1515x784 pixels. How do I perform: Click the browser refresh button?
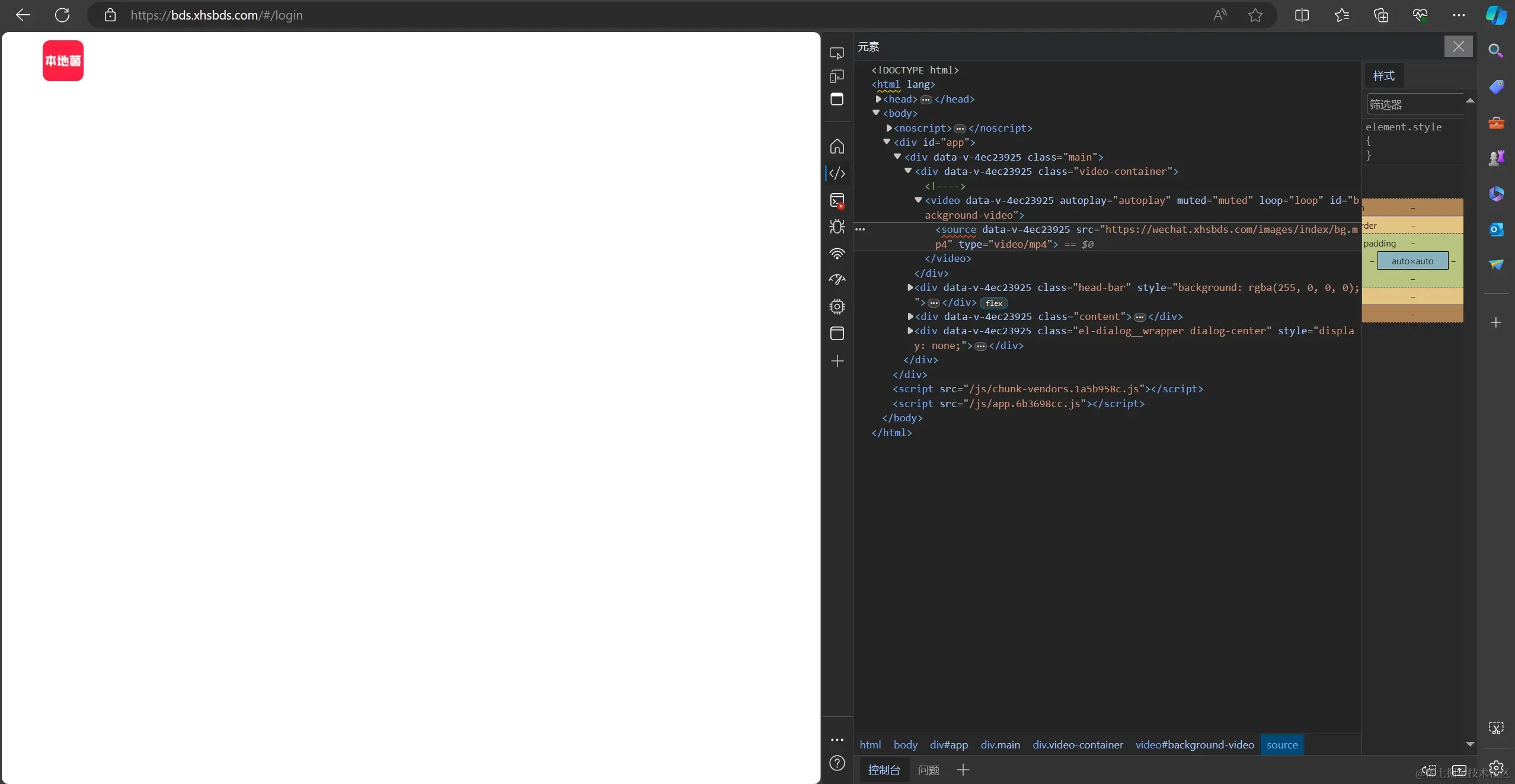62,15
